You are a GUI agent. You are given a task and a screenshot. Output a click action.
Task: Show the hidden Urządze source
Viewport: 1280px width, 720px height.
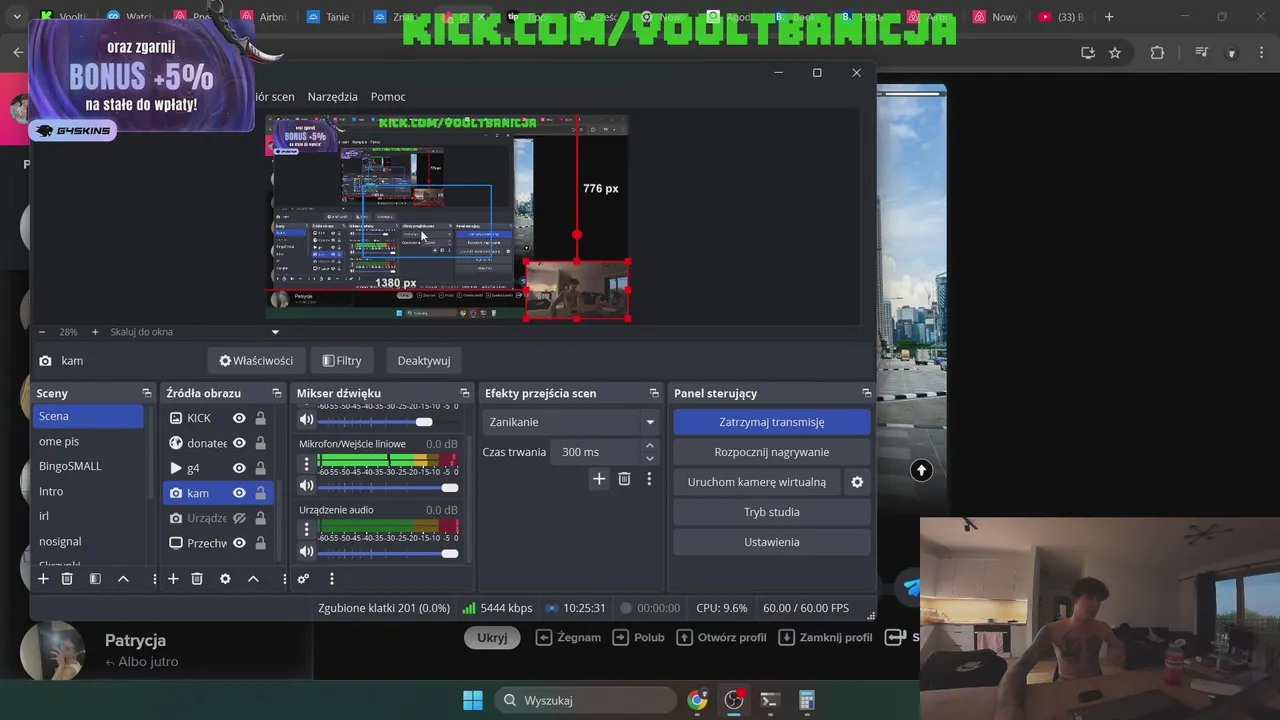click(x=239, y=518)
